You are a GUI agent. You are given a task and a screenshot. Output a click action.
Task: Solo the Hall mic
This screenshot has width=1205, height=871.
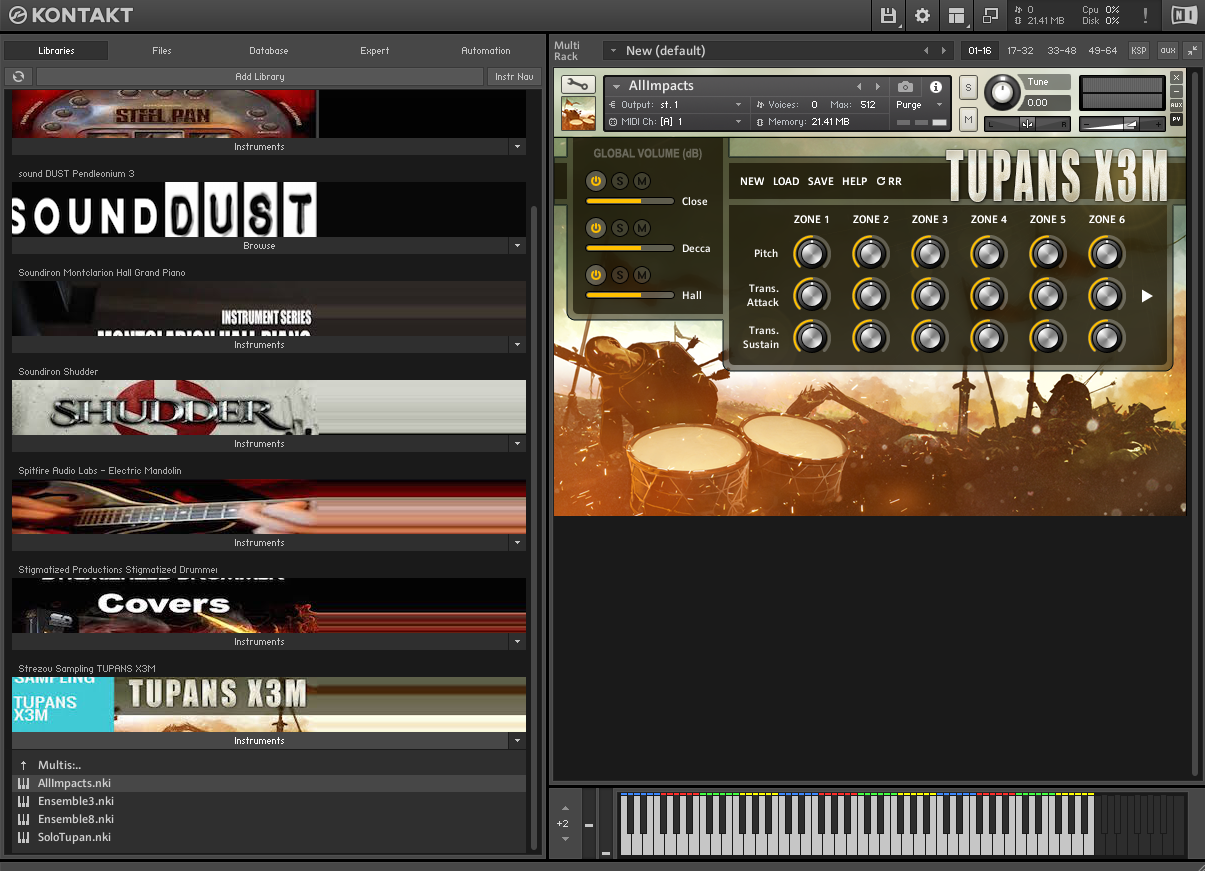click(619, 275)
